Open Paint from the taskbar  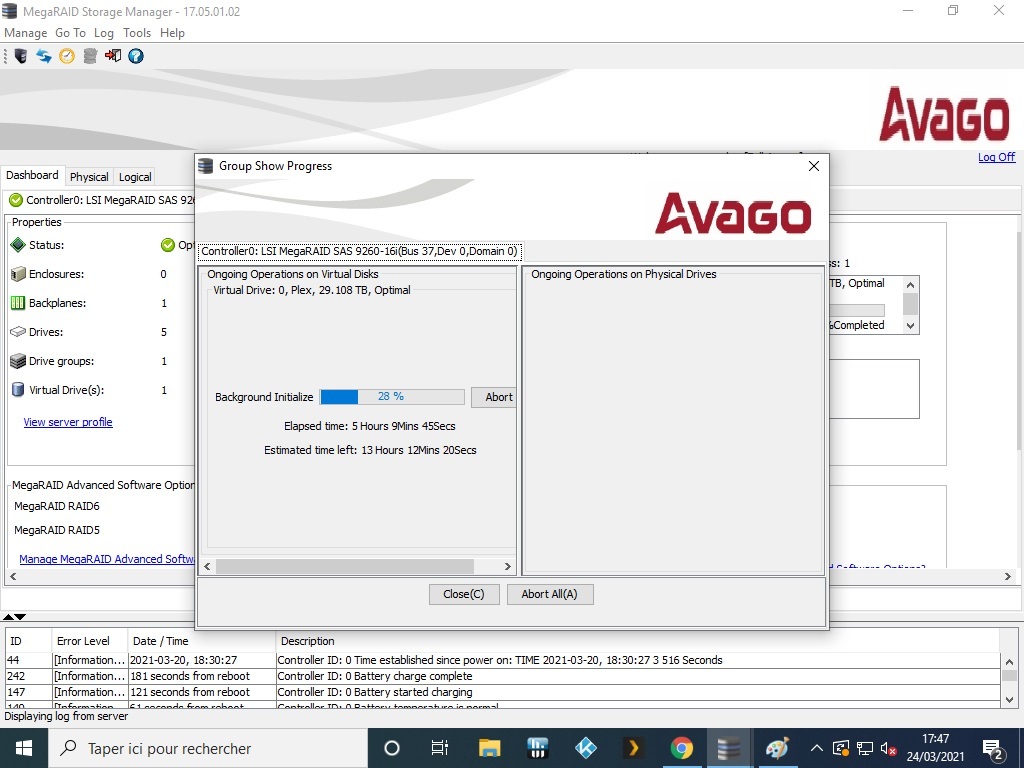(777, 748)
